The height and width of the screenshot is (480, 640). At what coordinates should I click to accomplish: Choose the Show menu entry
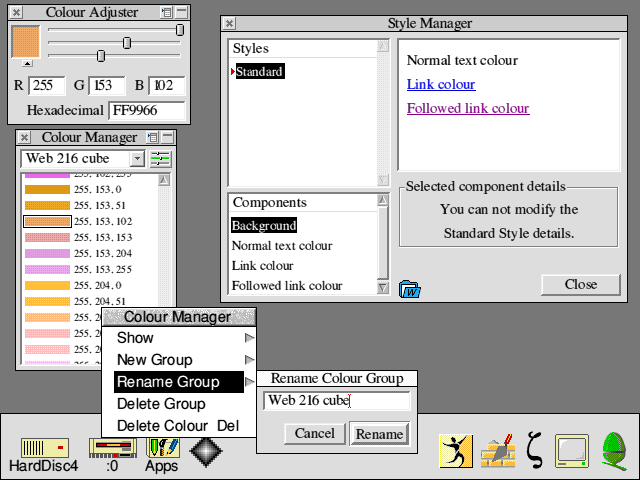179,338
